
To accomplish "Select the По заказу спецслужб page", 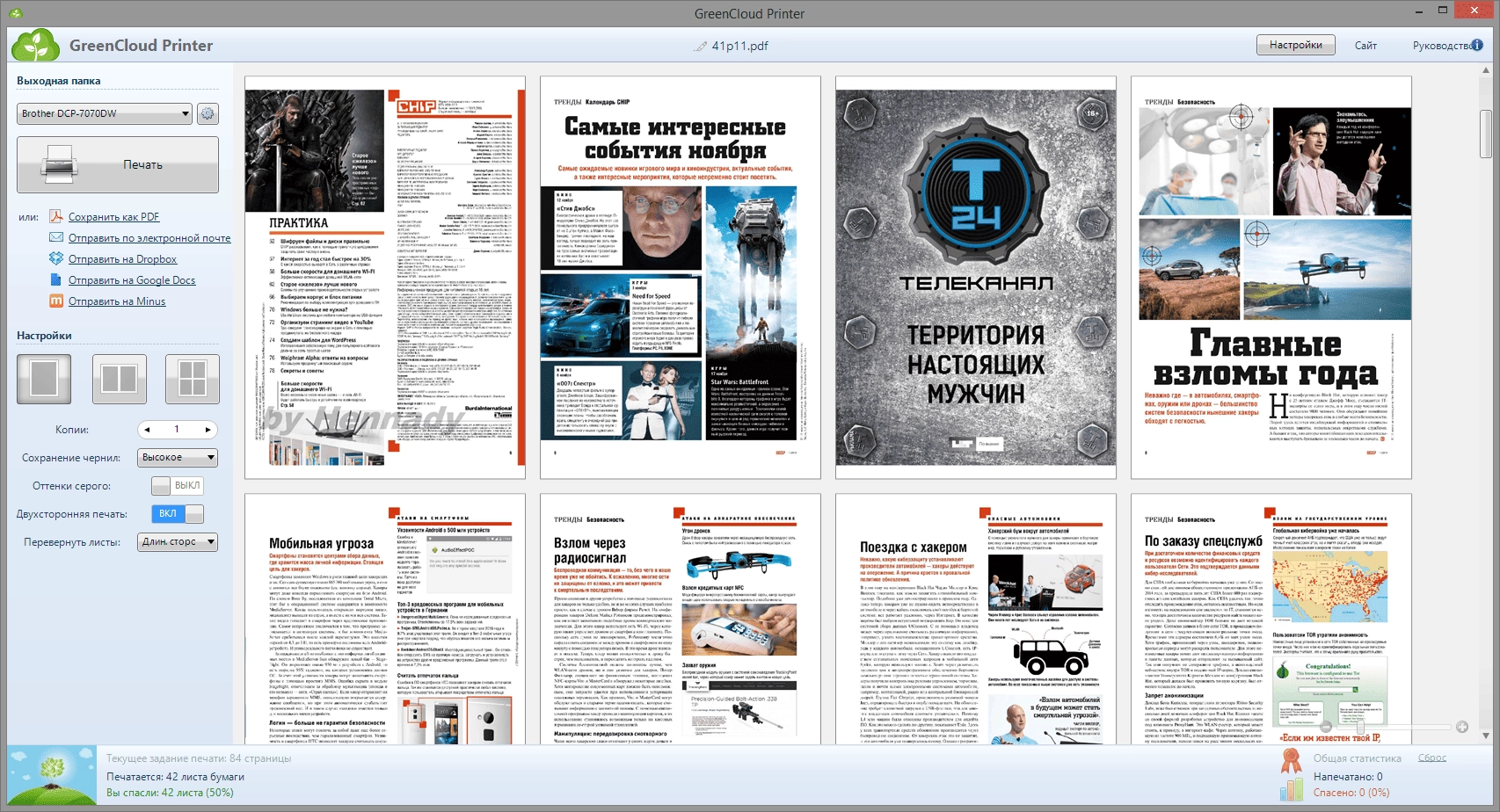I will (1271, 620).
